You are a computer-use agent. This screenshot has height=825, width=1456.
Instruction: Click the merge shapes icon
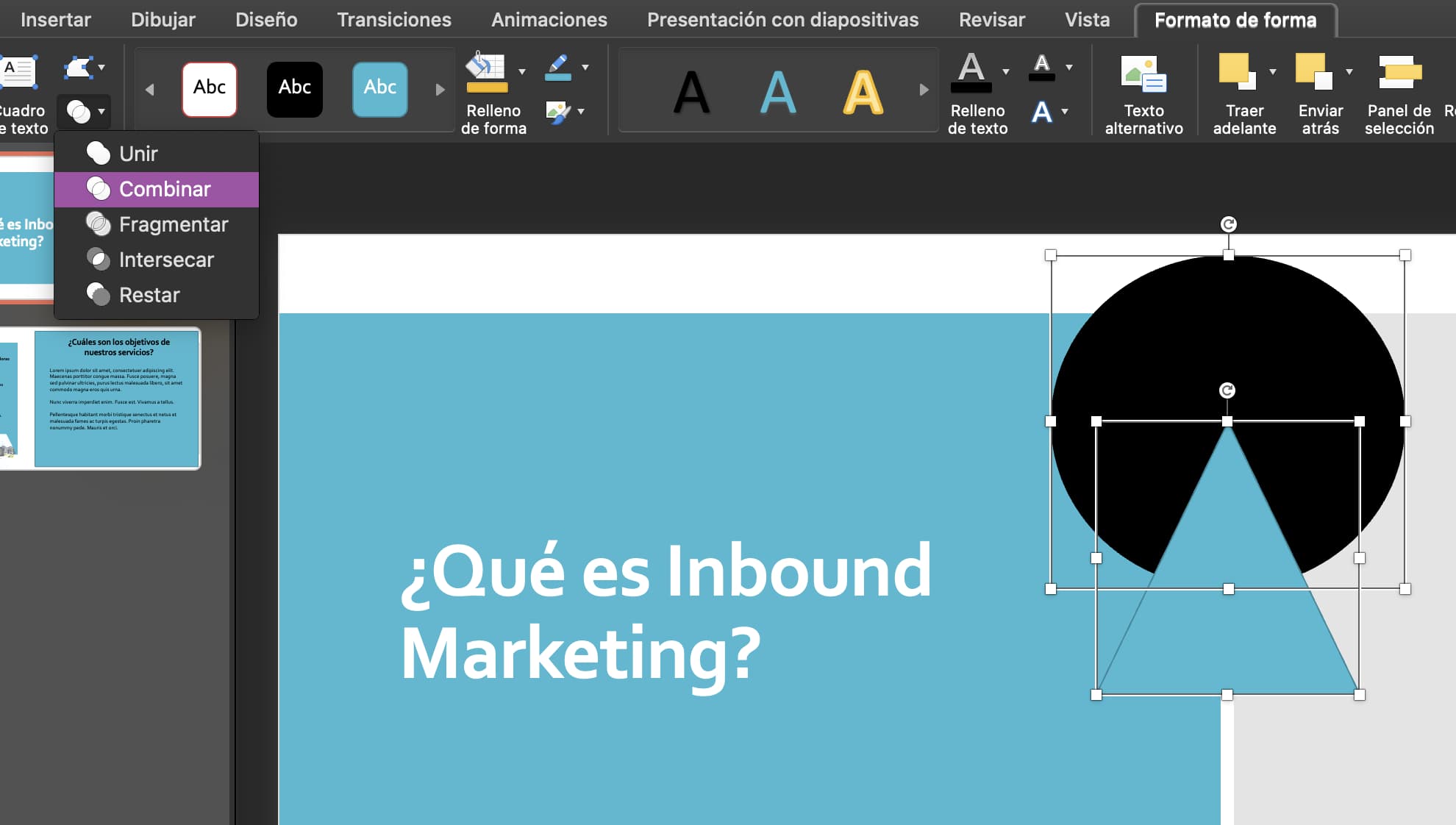pyautogui.click(x=79, y=112)
